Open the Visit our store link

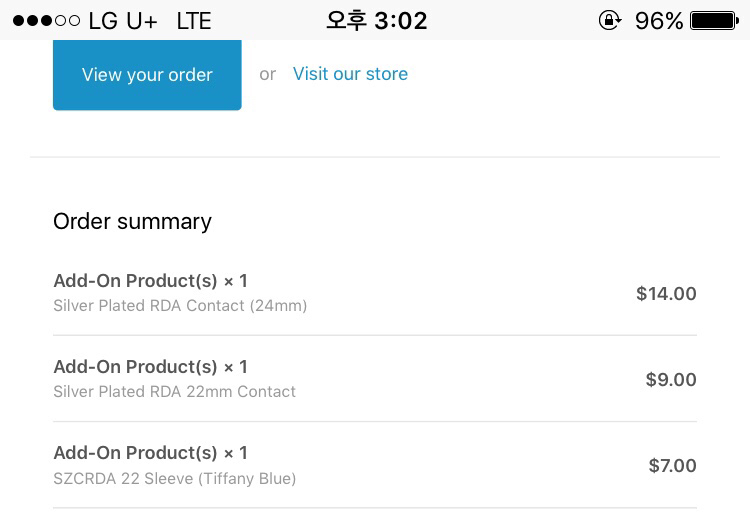350,74
